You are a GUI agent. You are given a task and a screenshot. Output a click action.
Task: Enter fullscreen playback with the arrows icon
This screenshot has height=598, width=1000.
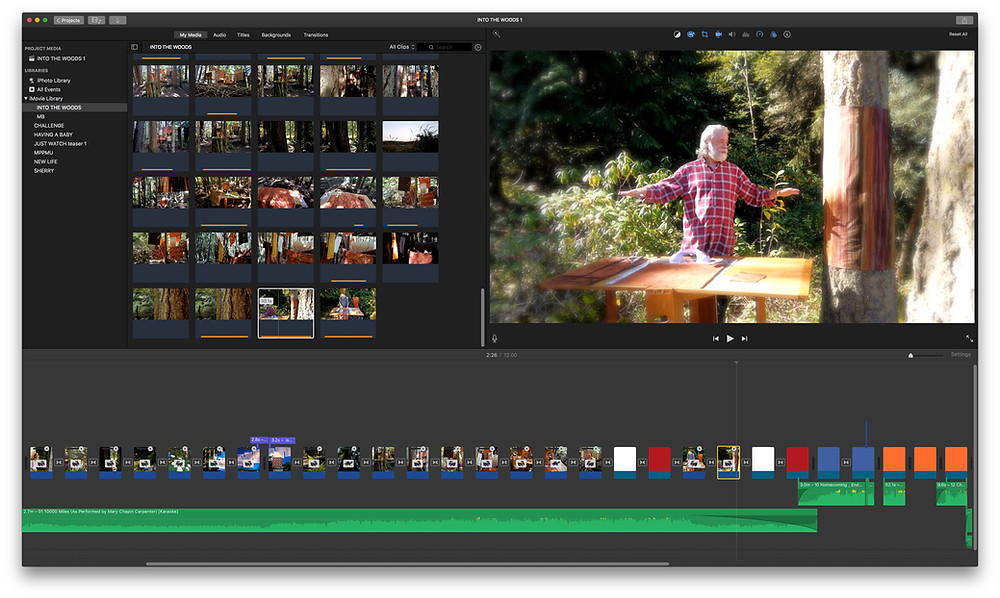tap(969, 339)
